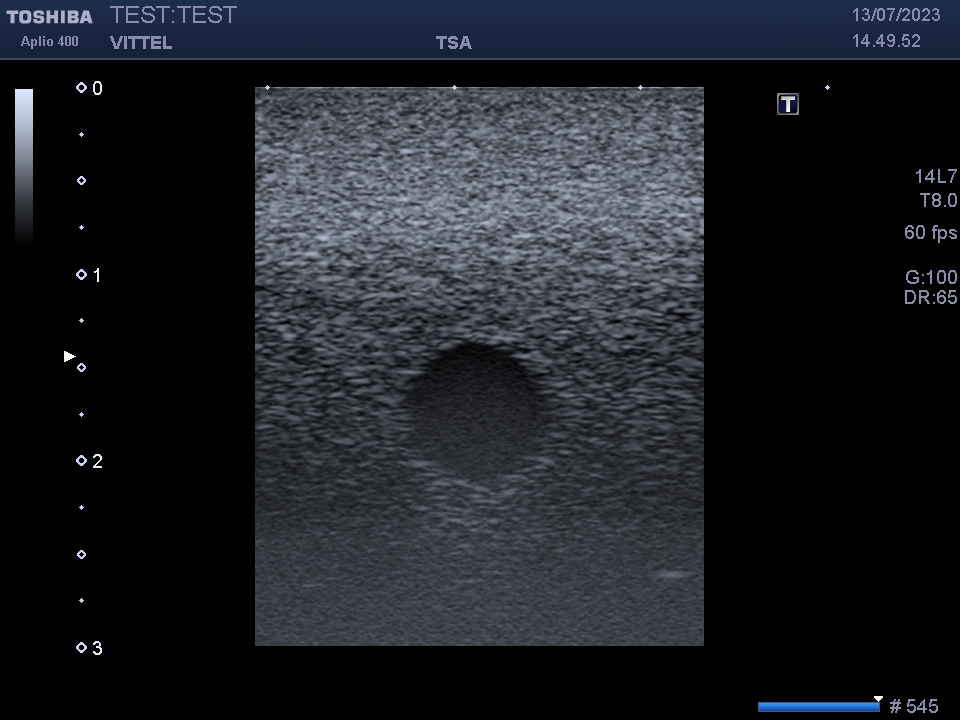
Task: Click the VITTEL study label
Action: point(140,43)
